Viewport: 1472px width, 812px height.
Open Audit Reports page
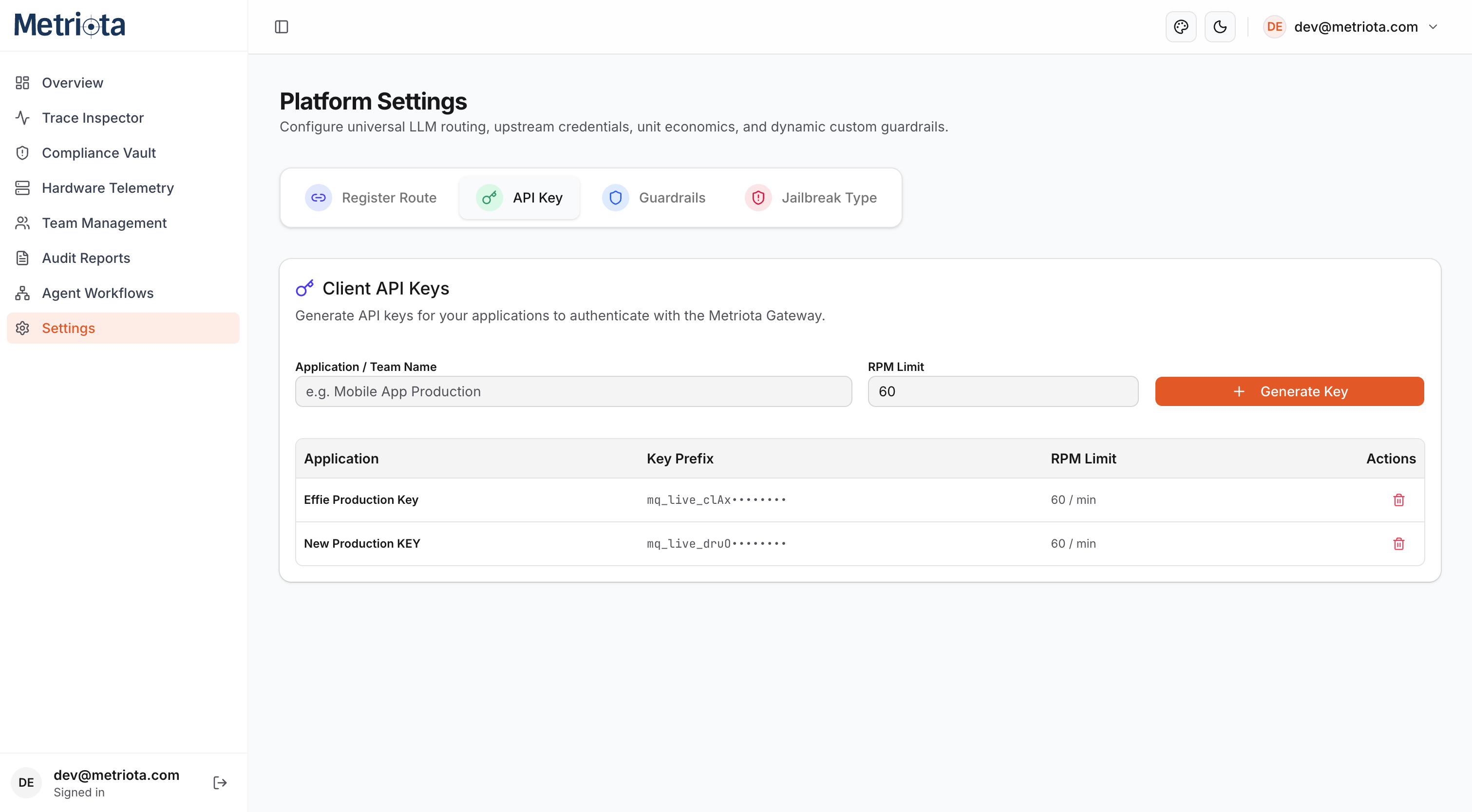(x=123, y=258)
